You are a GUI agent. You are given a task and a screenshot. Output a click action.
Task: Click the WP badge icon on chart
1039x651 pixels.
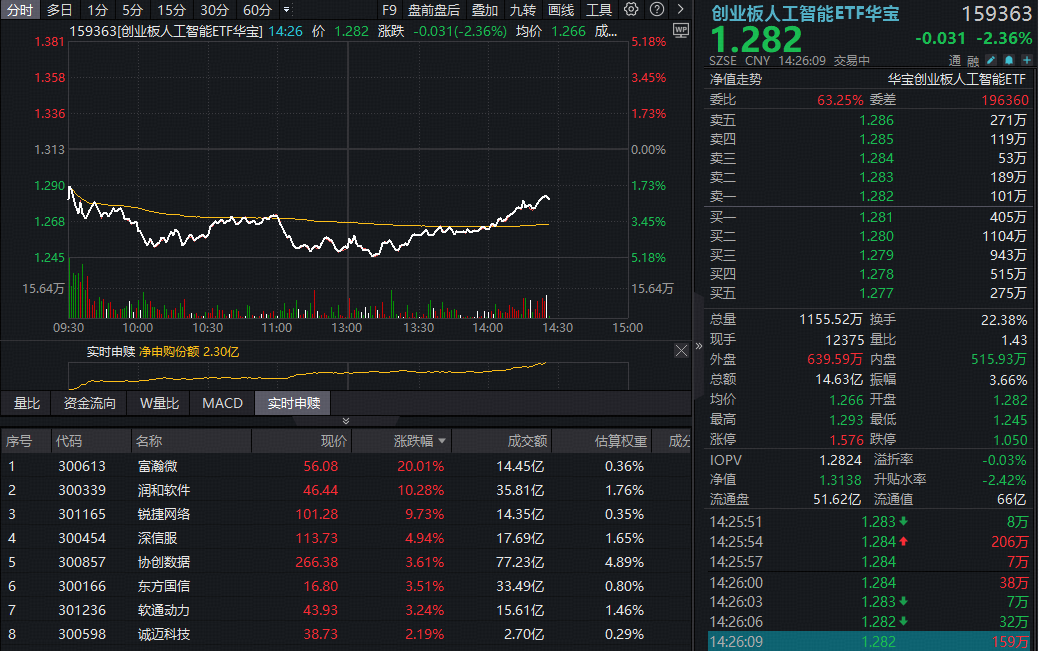click(681, 30)
